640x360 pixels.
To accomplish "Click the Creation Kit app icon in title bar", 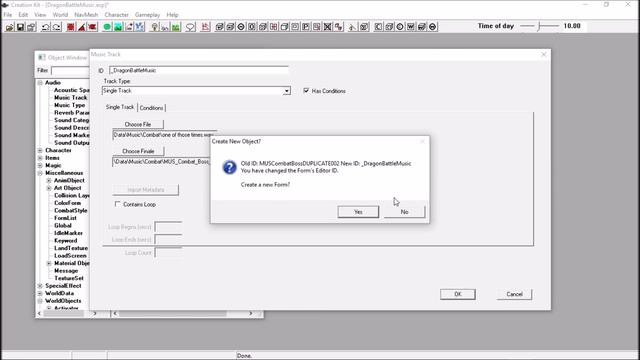I will (x=5, y=4).
